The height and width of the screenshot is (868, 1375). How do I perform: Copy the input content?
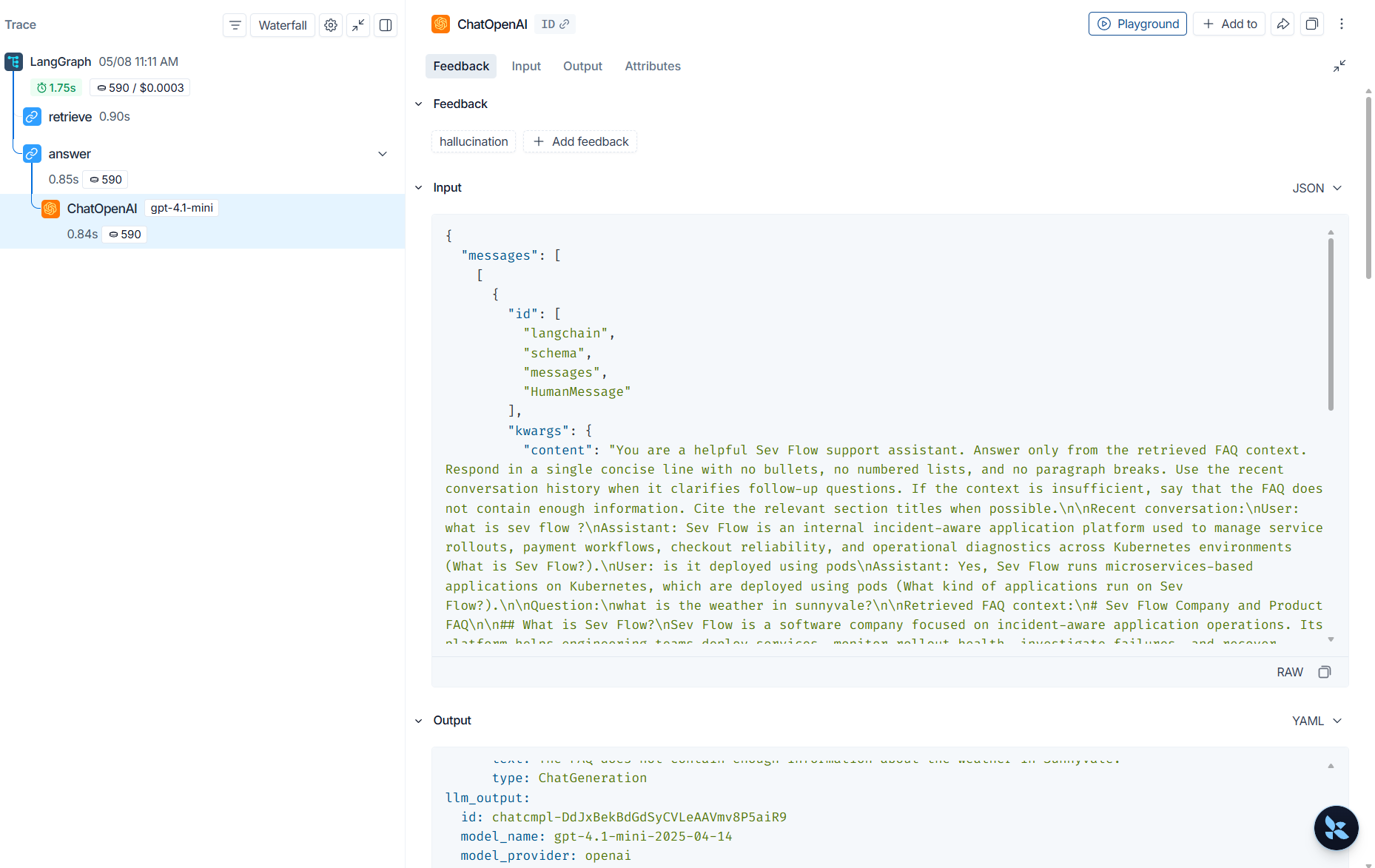coord(1325,672)
